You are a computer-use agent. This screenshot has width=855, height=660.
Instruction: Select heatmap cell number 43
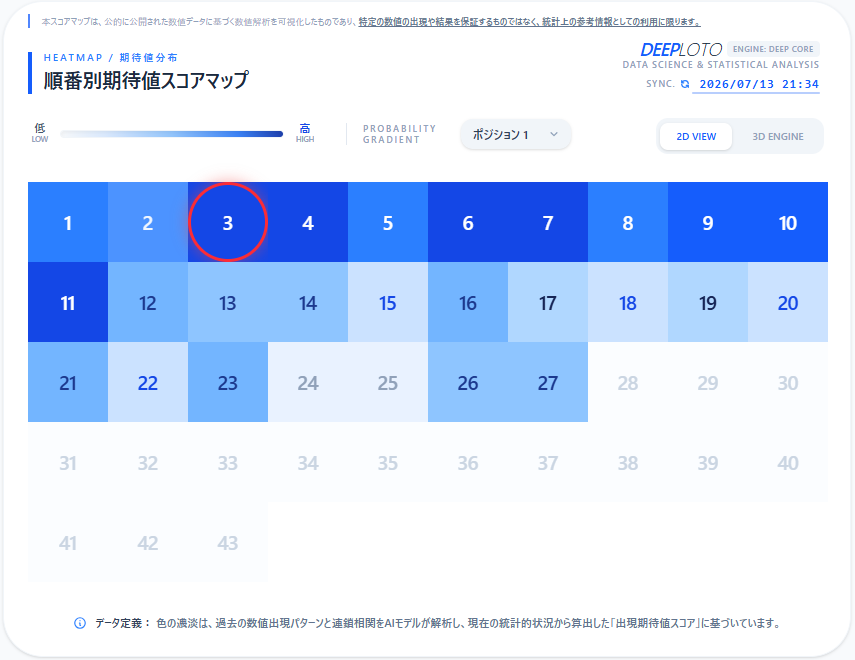point(228,542)
